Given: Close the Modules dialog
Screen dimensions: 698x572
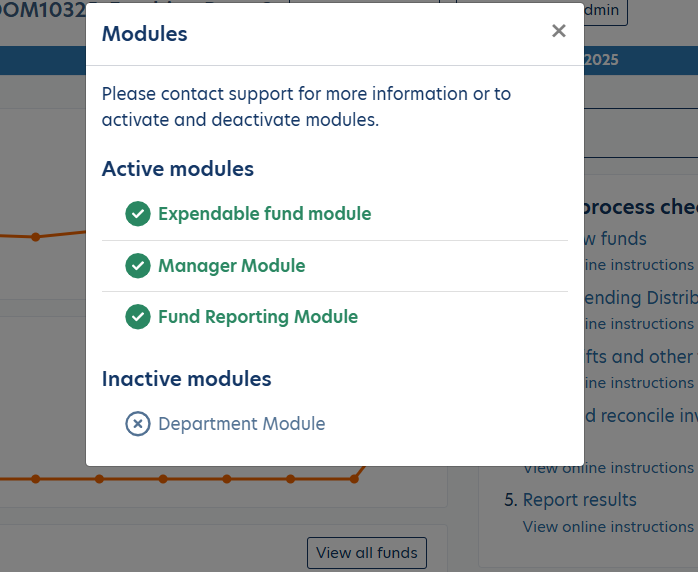Looking at the screenshot, I should (559, 31).
